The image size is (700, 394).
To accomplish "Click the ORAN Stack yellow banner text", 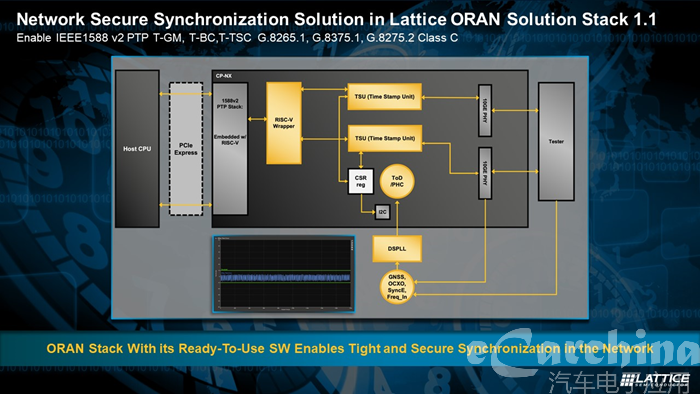I will point(350,348).
